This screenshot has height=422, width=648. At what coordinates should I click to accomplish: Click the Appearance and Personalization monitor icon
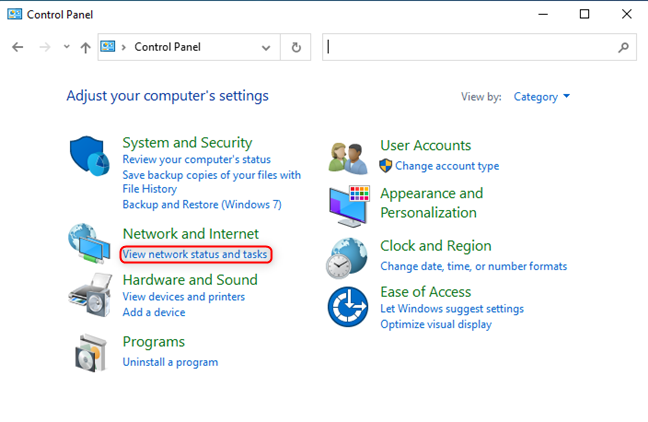[349, 204]
